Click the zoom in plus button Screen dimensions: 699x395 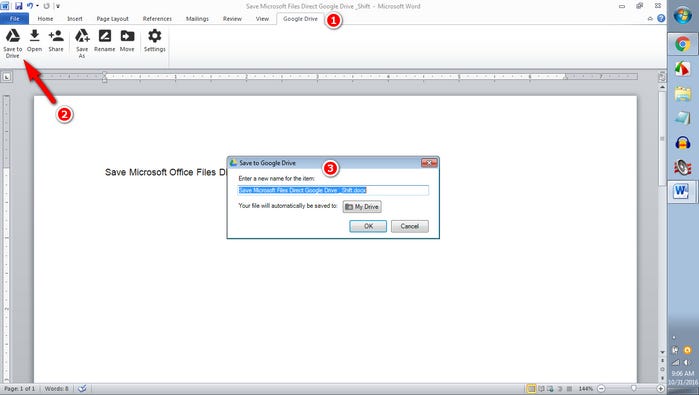[661, 389]
